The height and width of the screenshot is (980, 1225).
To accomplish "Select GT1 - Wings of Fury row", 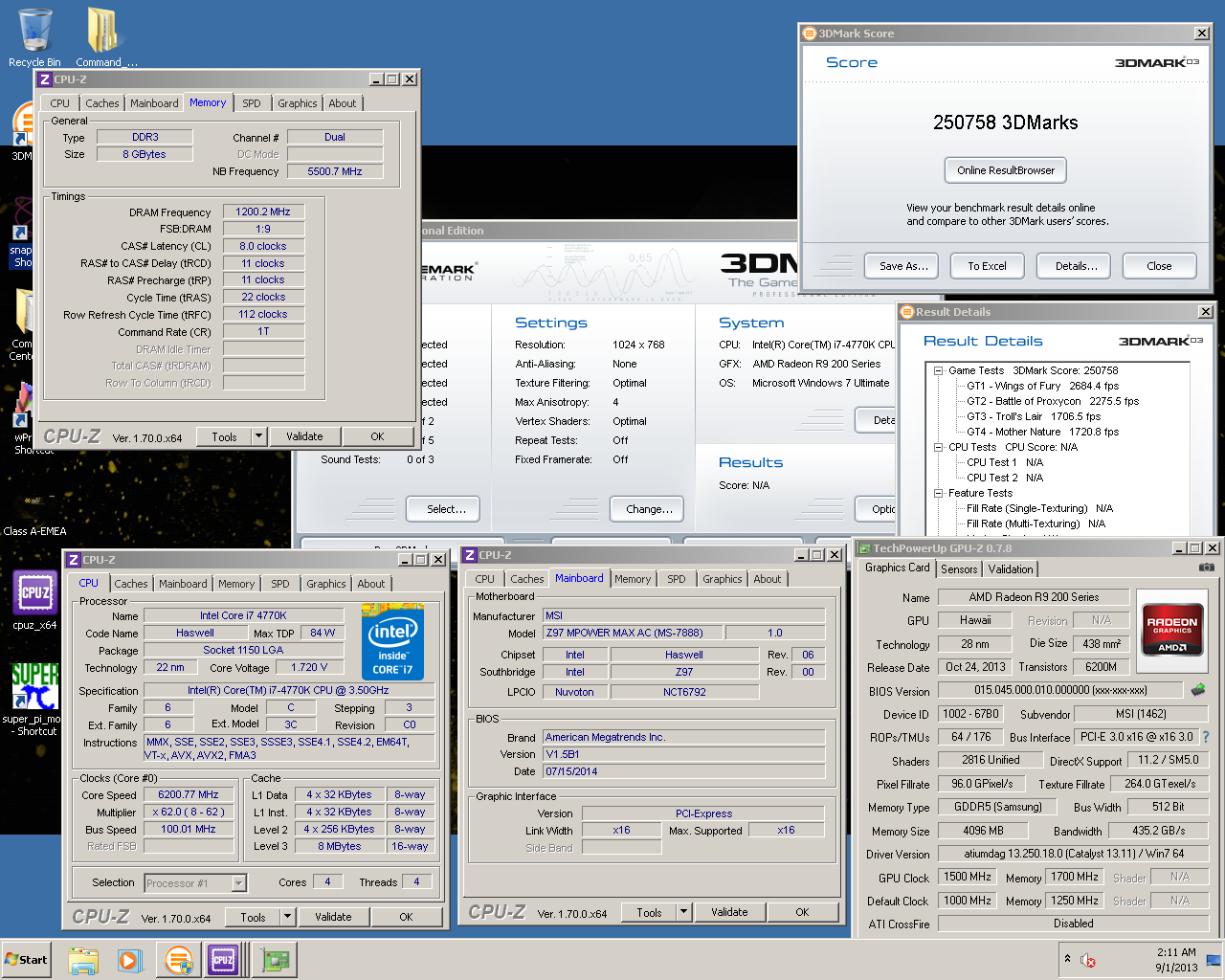I will pyautogui.click(x=1042, y=386).
